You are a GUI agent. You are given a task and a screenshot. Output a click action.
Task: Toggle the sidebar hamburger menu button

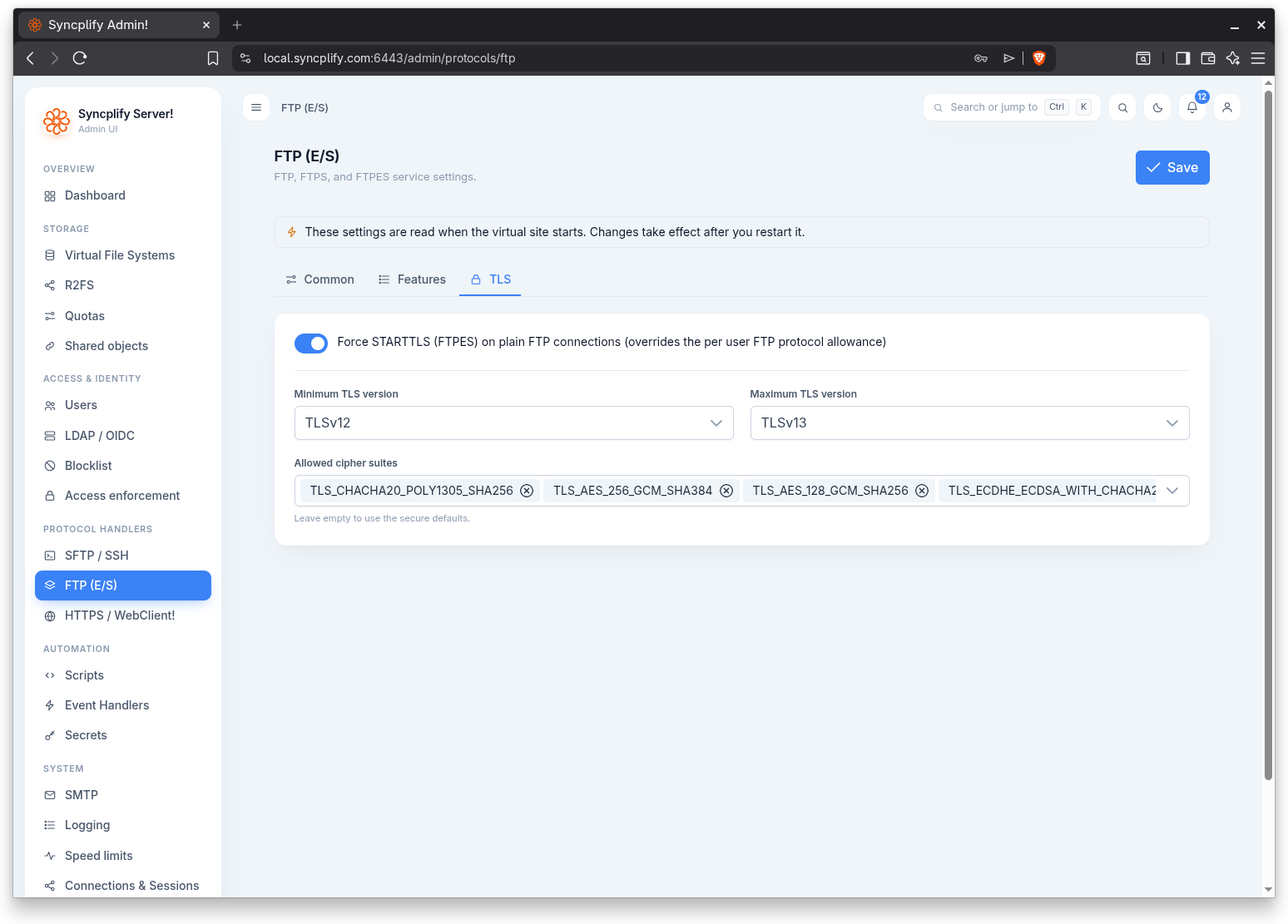[256, 107]
